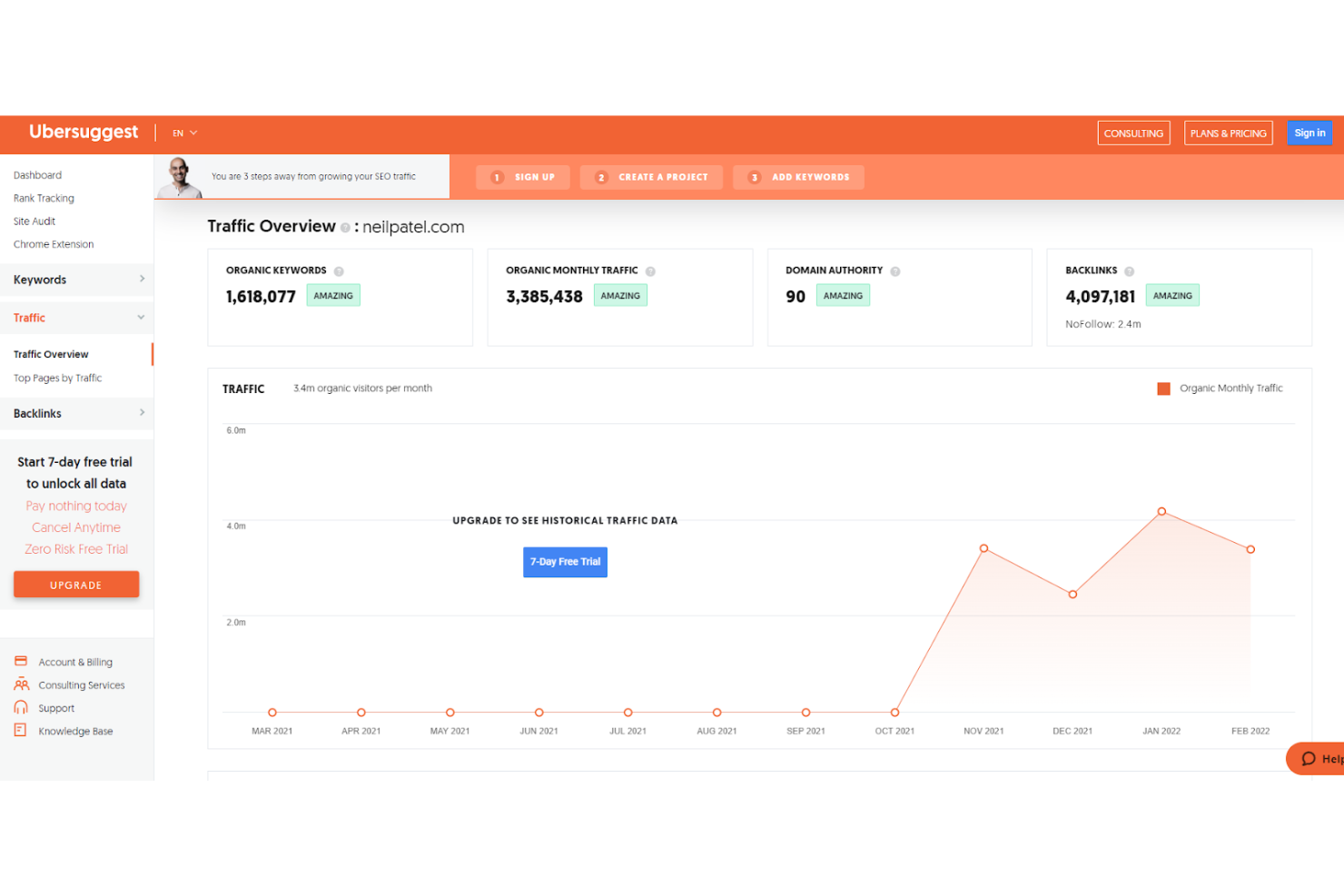
Task: Click the DEC 2021 chart data point
Action: [x=1072, y=594]
